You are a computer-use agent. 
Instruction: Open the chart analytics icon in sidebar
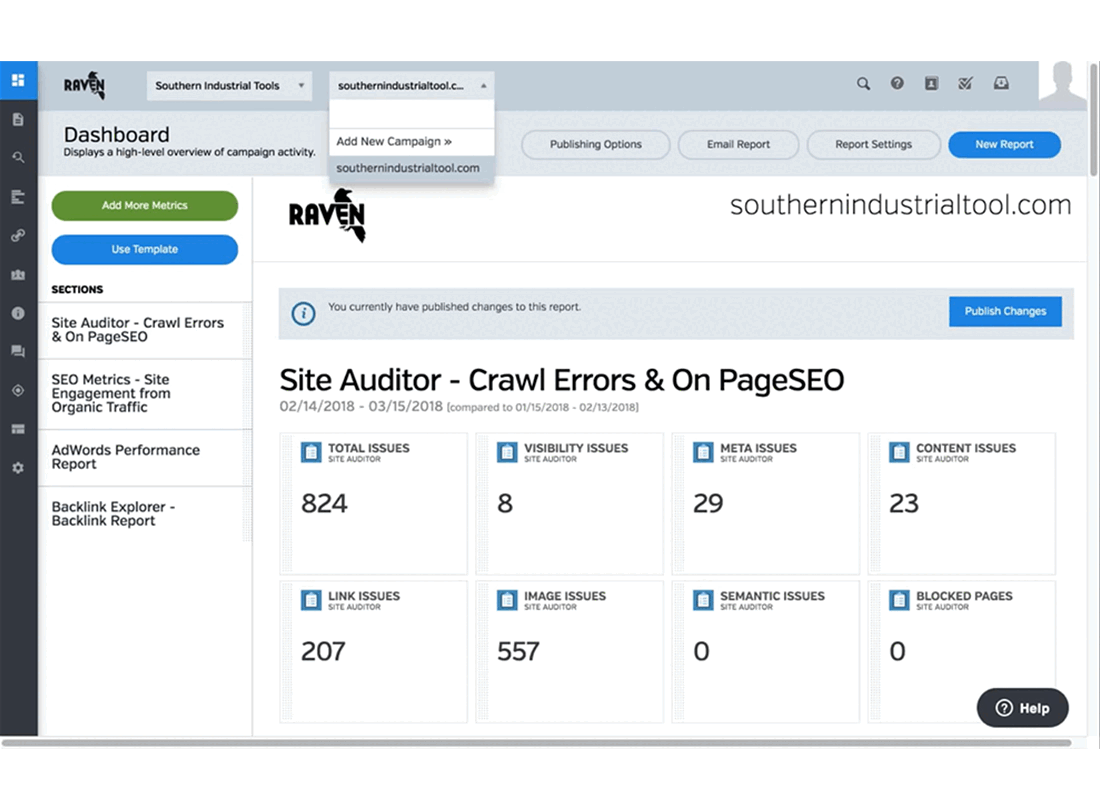click(x=18, y=274)
